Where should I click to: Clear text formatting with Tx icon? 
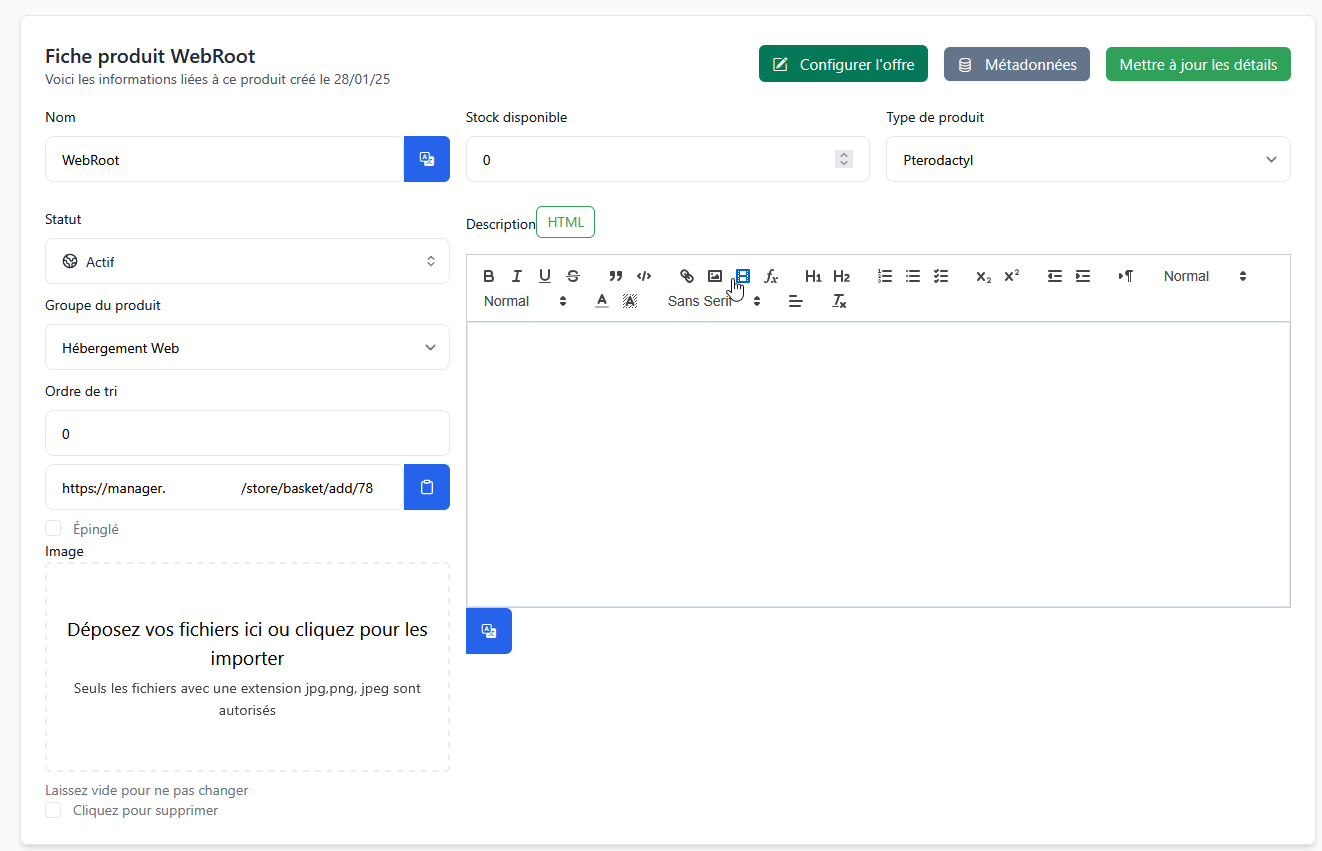click(840, 301)
